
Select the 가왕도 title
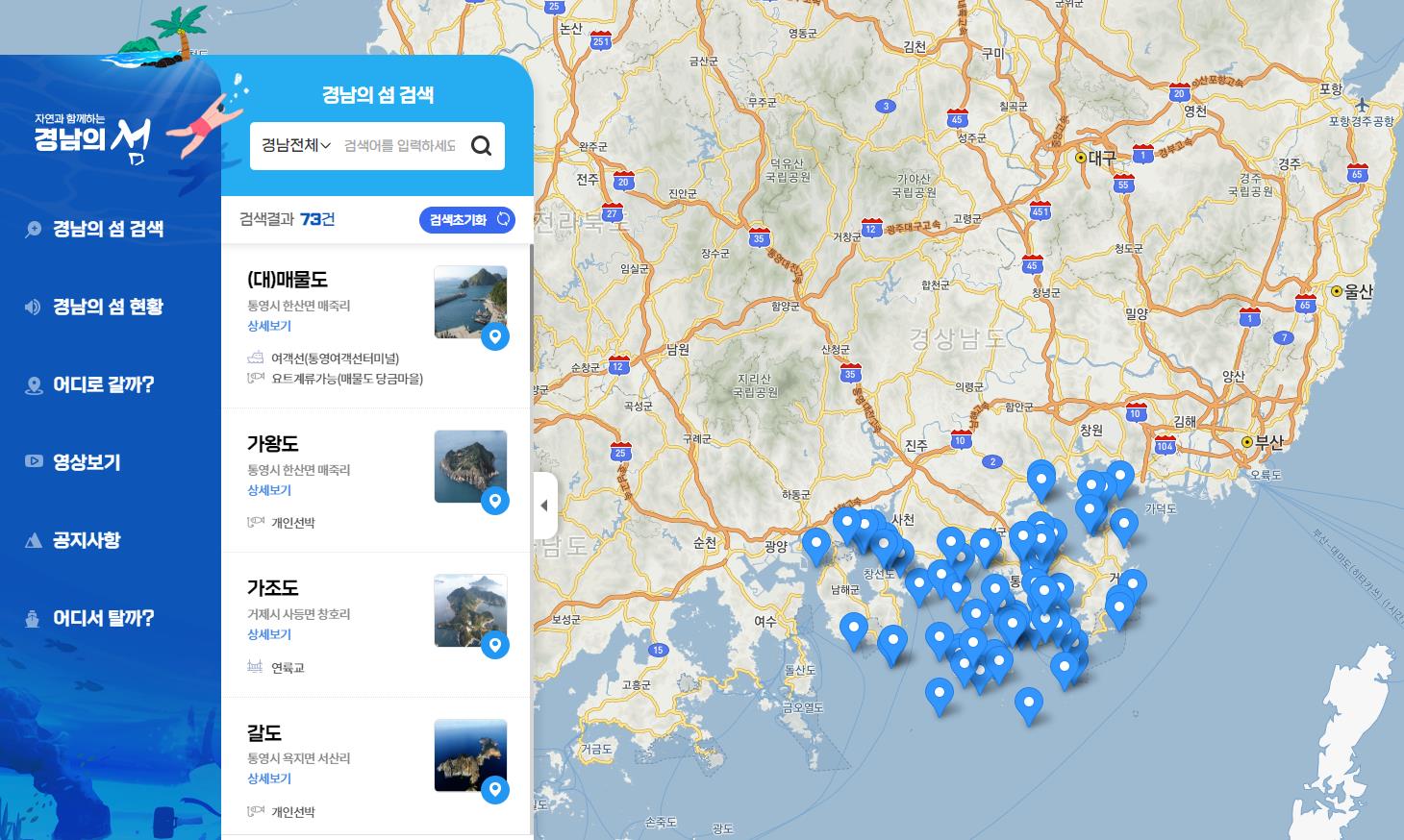coord(273,443)
